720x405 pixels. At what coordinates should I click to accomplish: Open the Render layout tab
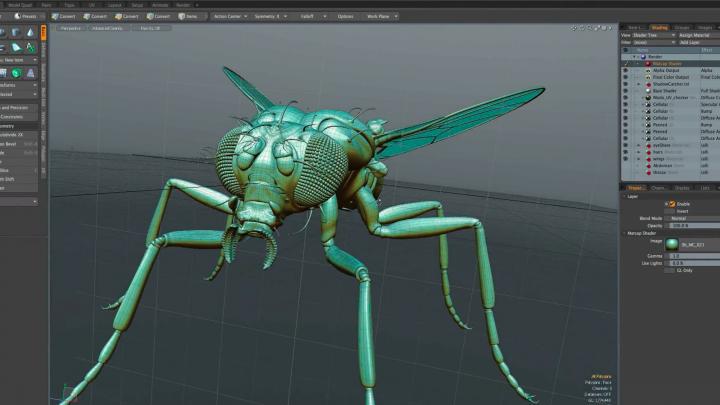(x=182, y=4)
